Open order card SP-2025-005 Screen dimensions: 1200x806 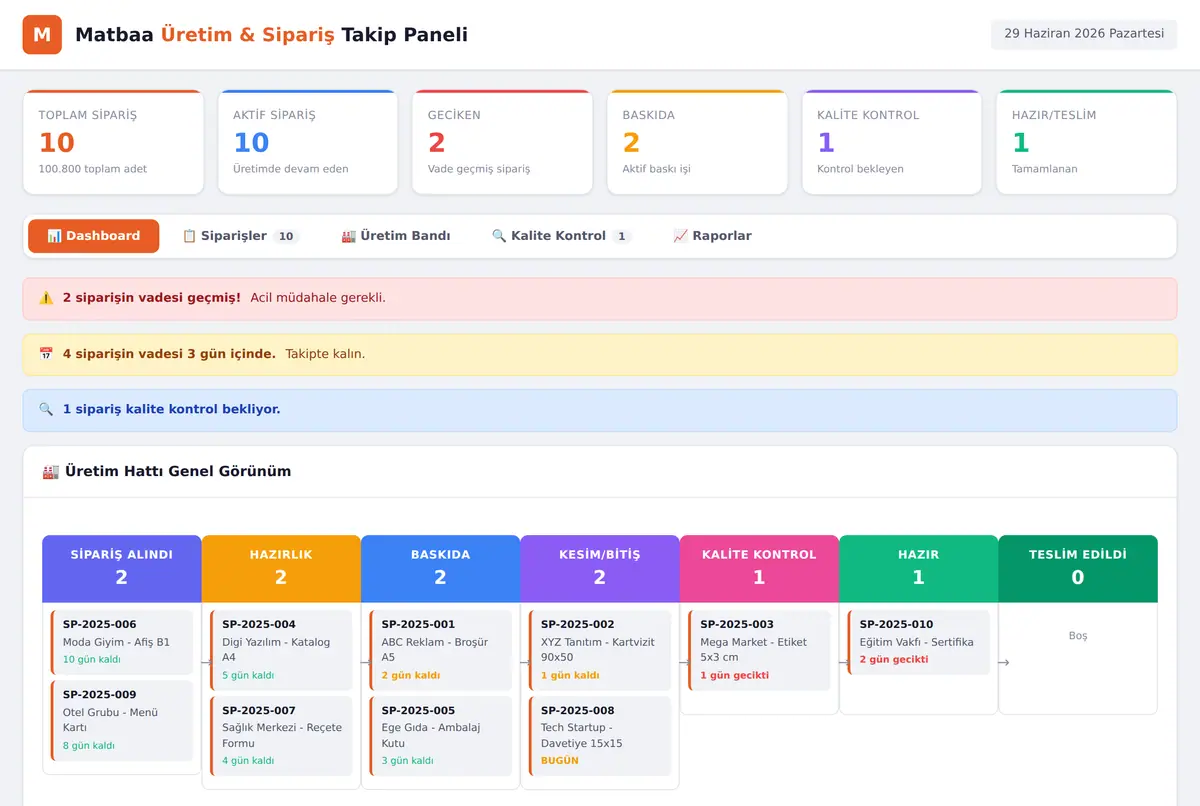[440, 736]
